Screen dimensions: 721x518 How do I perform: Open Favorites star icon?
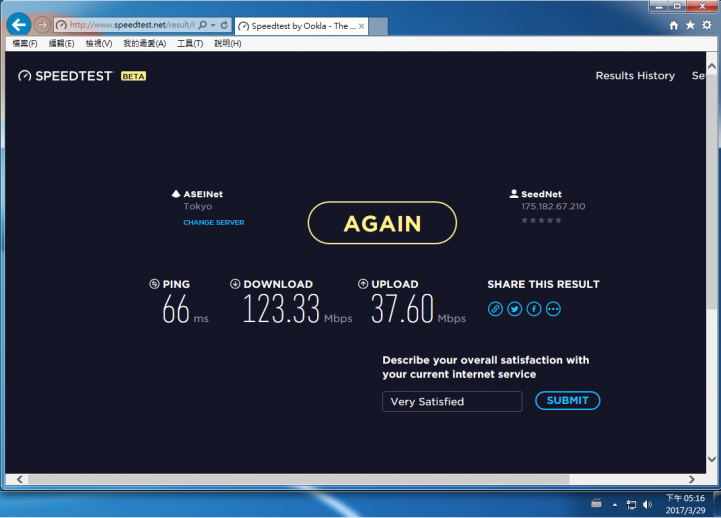click(690, 25)
